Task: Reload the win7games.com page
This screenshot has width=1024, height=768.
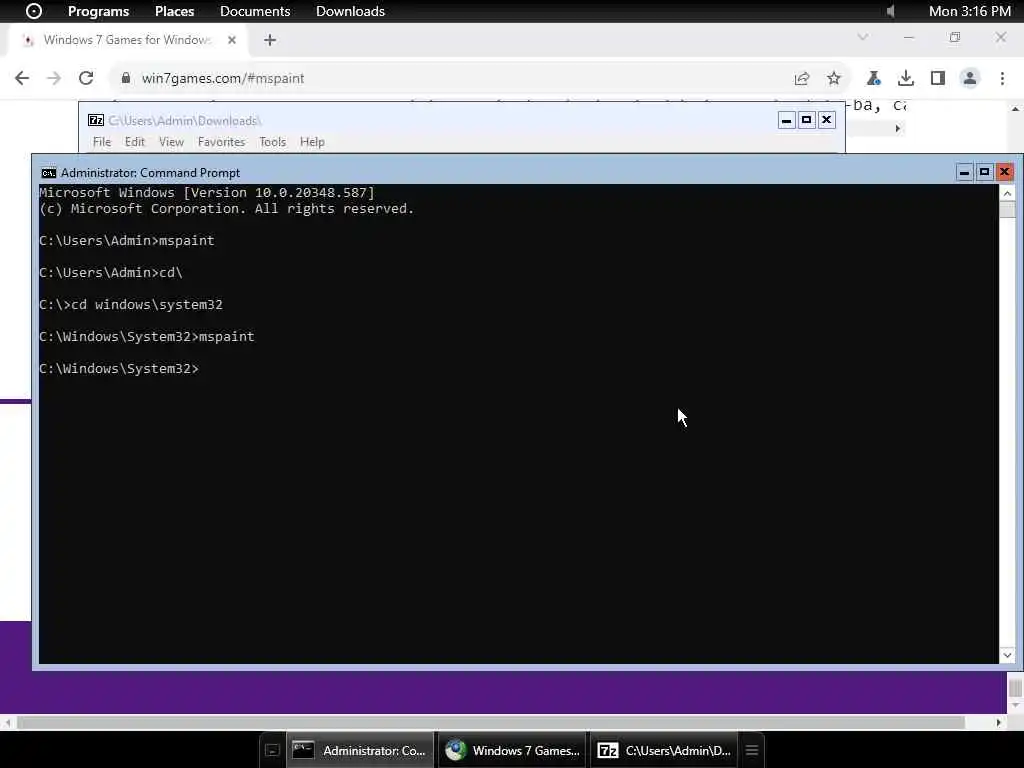Action: (86, 78)
